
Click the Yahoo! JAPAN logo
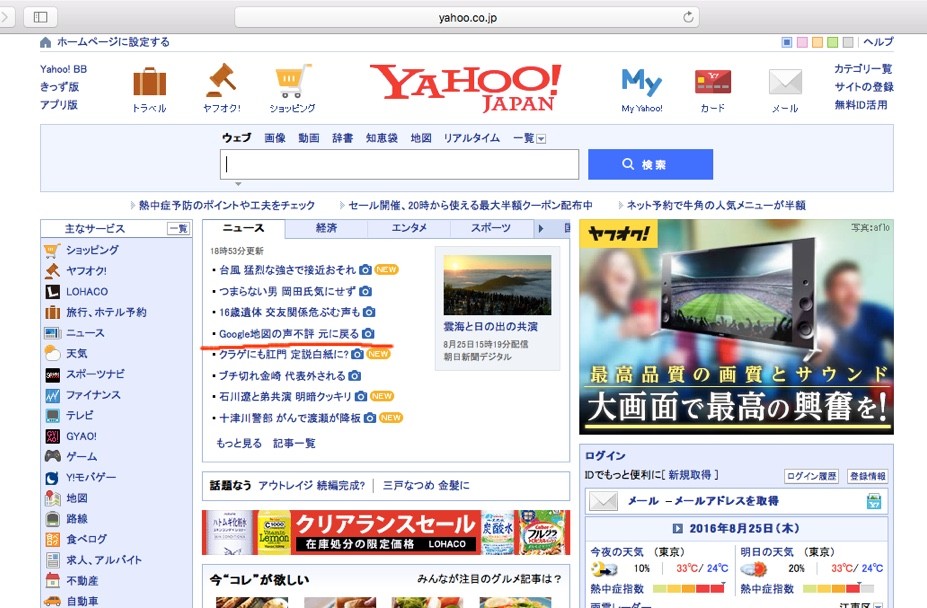[465, 88]
